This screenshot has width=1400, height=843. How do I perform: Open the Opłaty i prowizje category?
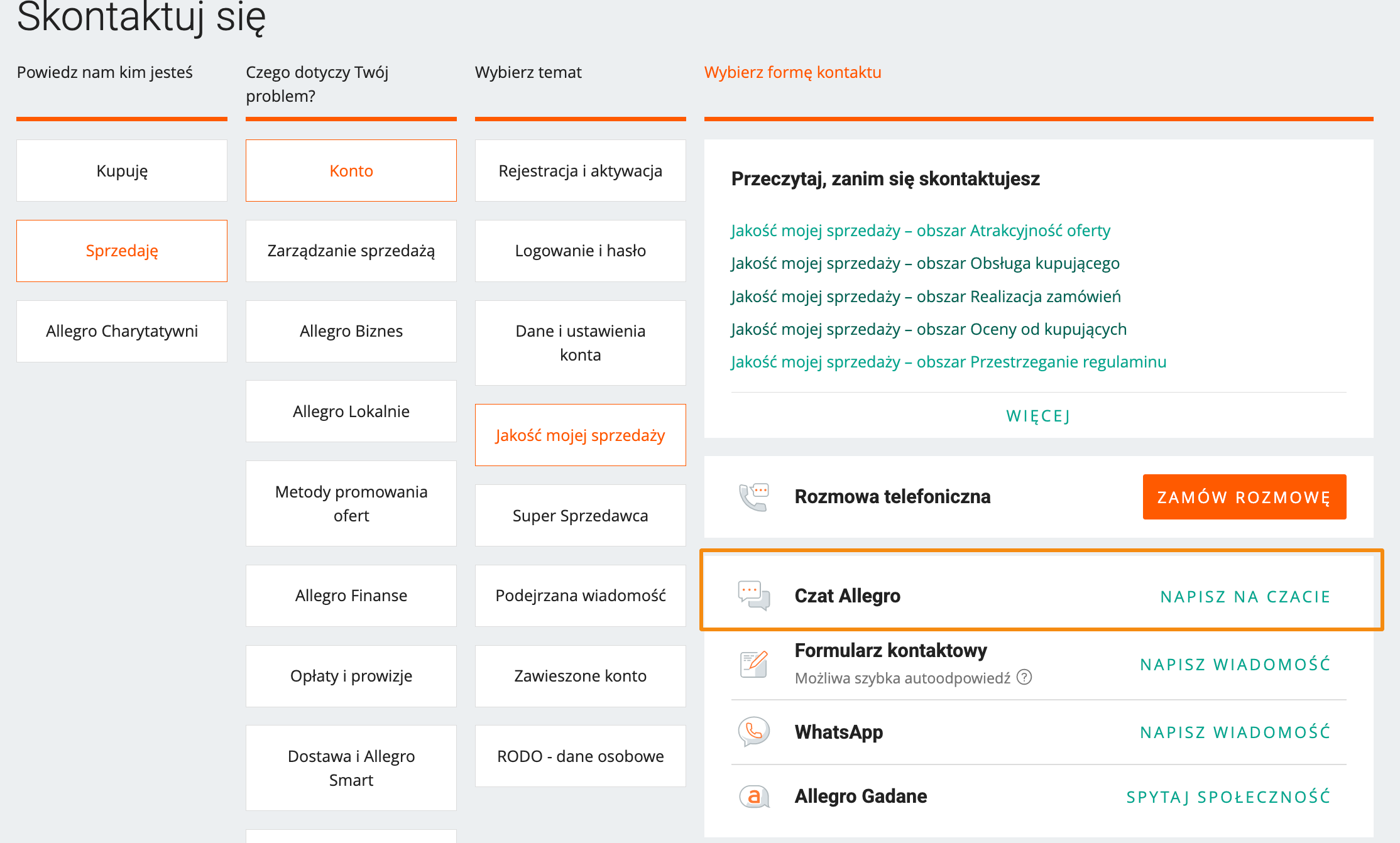point(351,676)
